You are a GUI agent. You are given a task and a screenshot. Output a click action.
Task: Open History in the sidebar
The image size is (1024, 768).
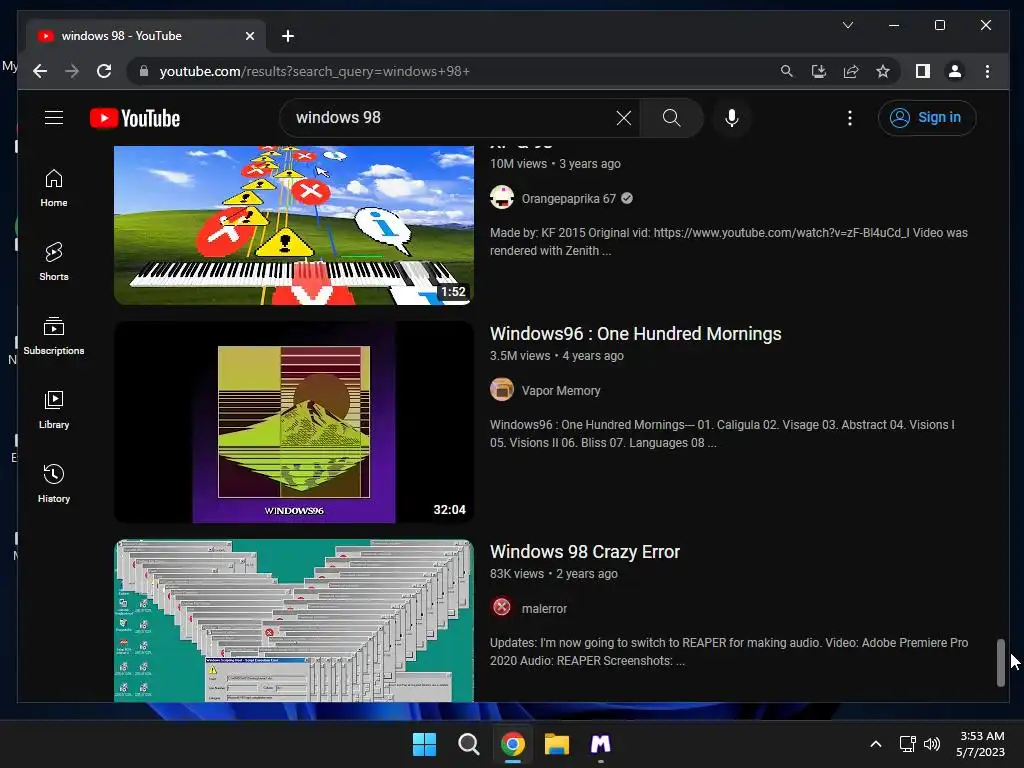(54, 483)
